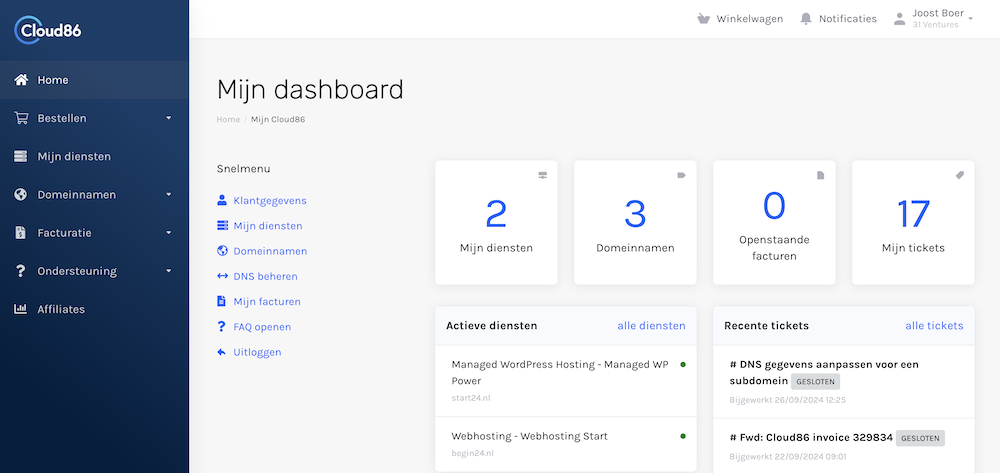Open the Winkelwagen shopping basket icon
Screen dimensions: 1000x473
(703, 19)
